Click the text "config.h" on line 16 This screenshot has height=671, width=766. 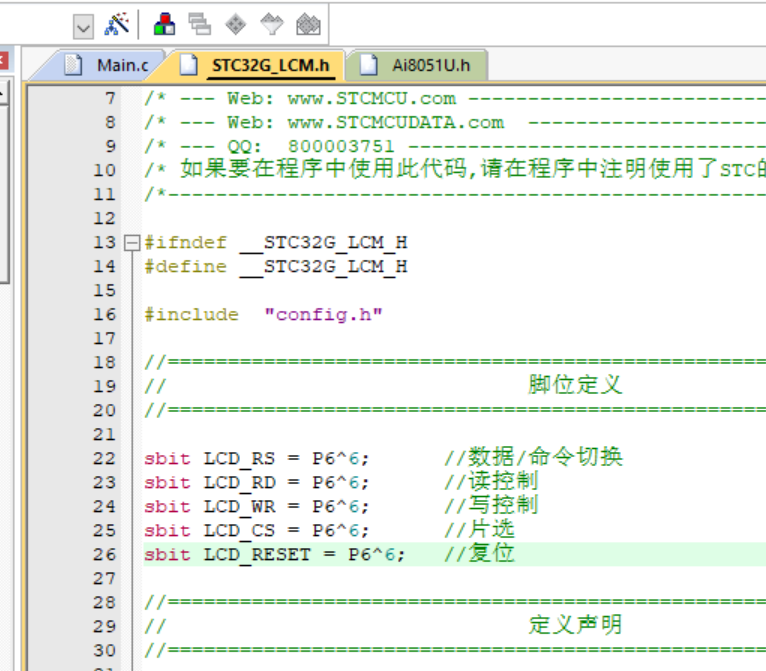pos(323,315)
